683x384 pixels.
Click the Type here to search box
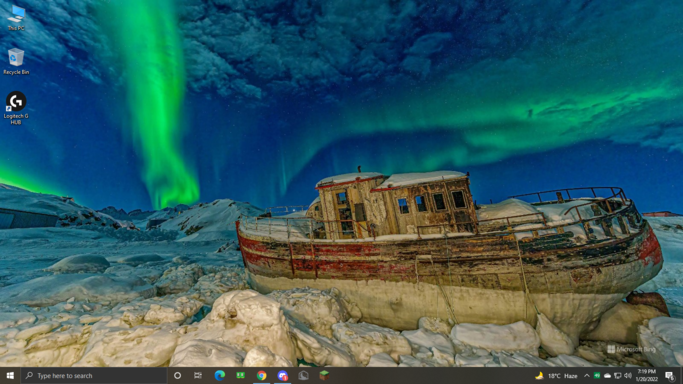(x=94, y=375)
